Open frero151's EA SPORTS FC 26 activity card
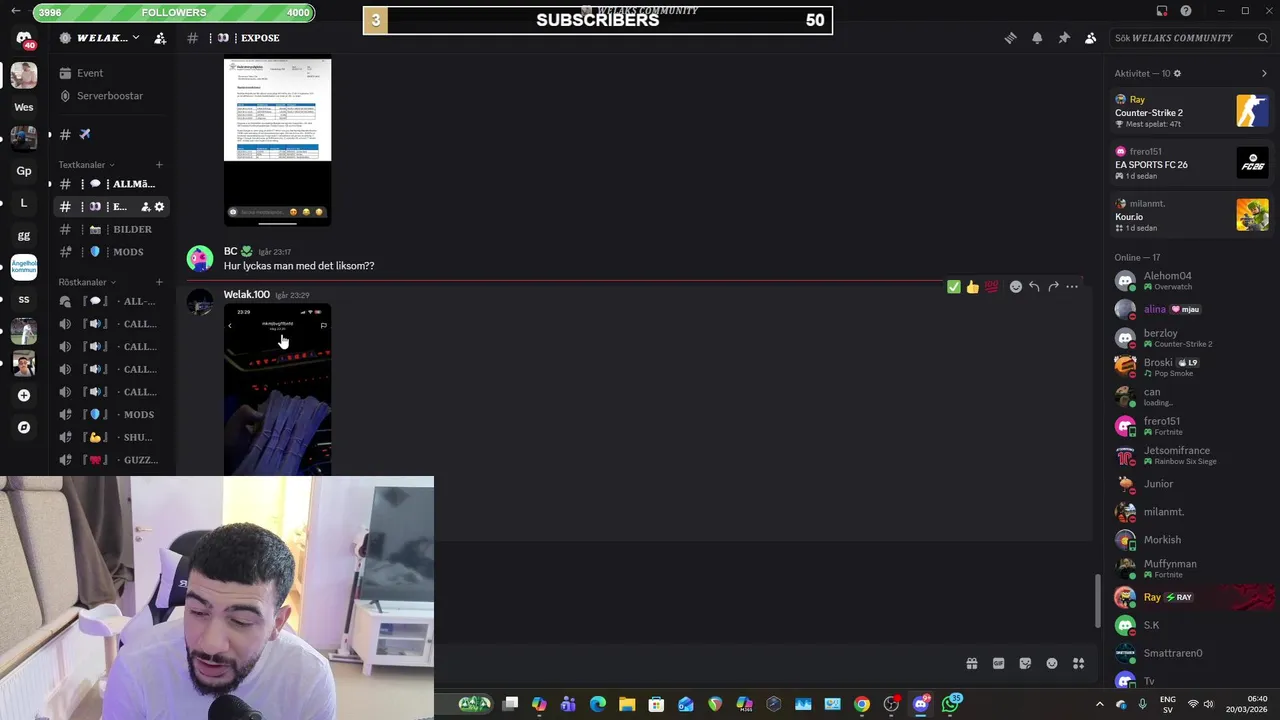Image resolution: width=1280 pixels, height=720 pixels. (1192, 163)
